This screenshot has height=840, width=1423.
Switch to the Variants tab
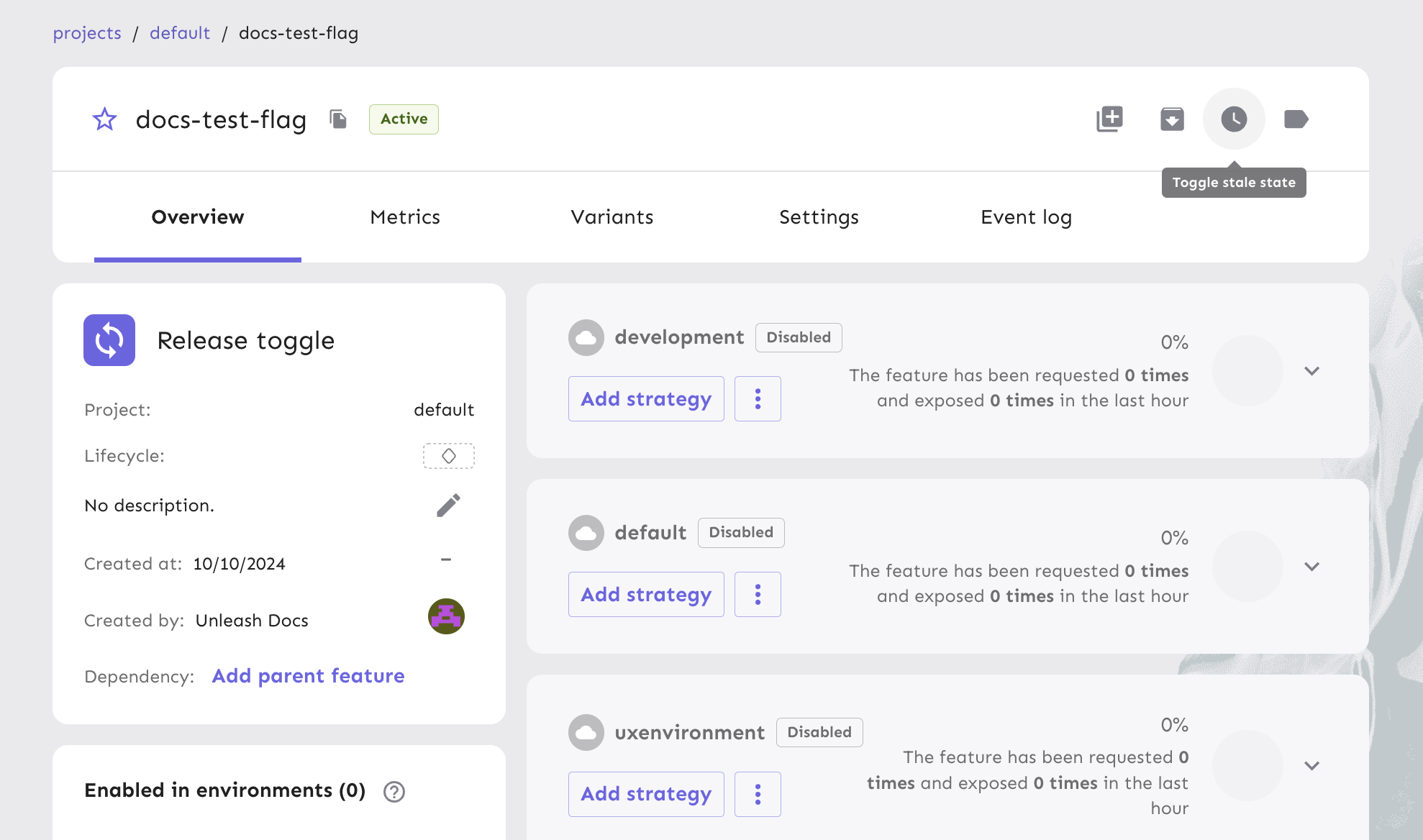point(612,216)
